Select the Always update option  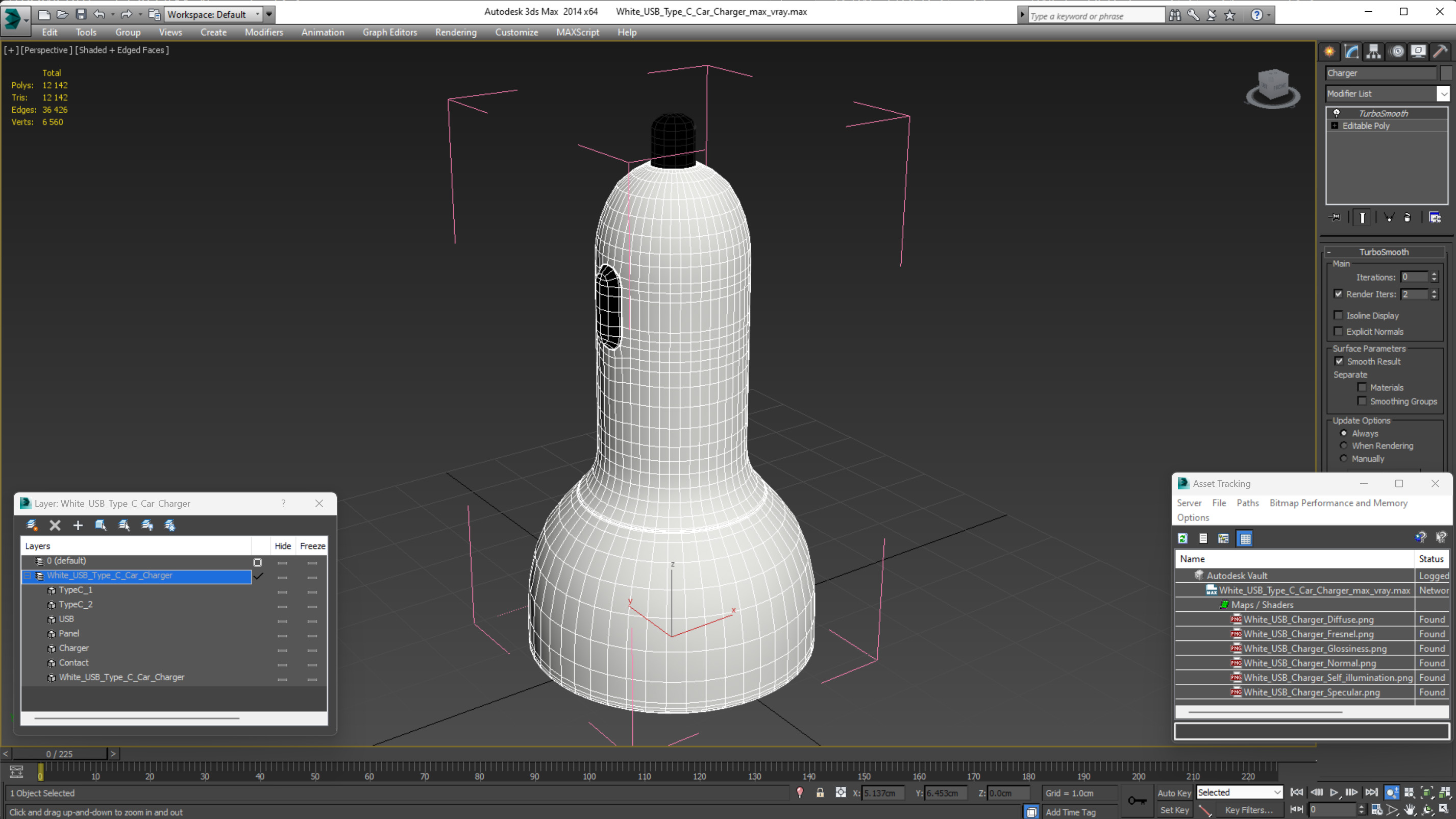coord(1344,433)
